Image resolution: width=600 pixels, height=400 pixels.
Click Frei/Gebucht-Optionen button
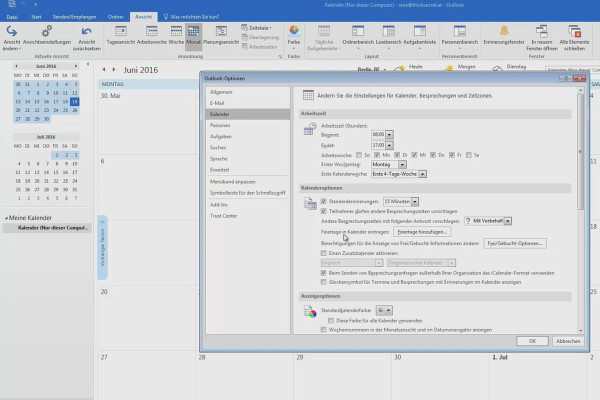click(515, 243)
